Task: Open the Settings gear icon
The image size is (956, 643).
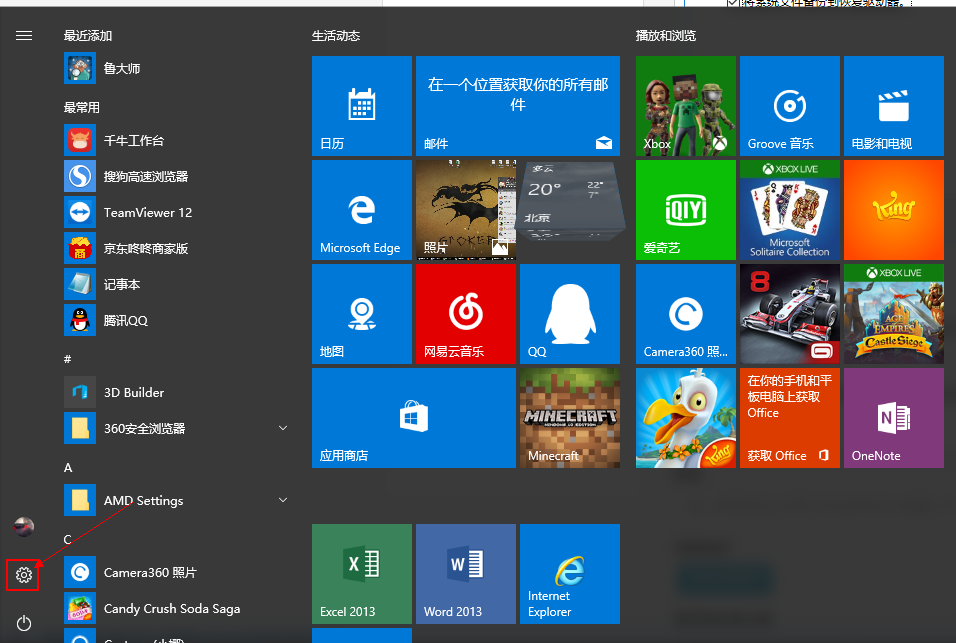Action: point(23,575)
